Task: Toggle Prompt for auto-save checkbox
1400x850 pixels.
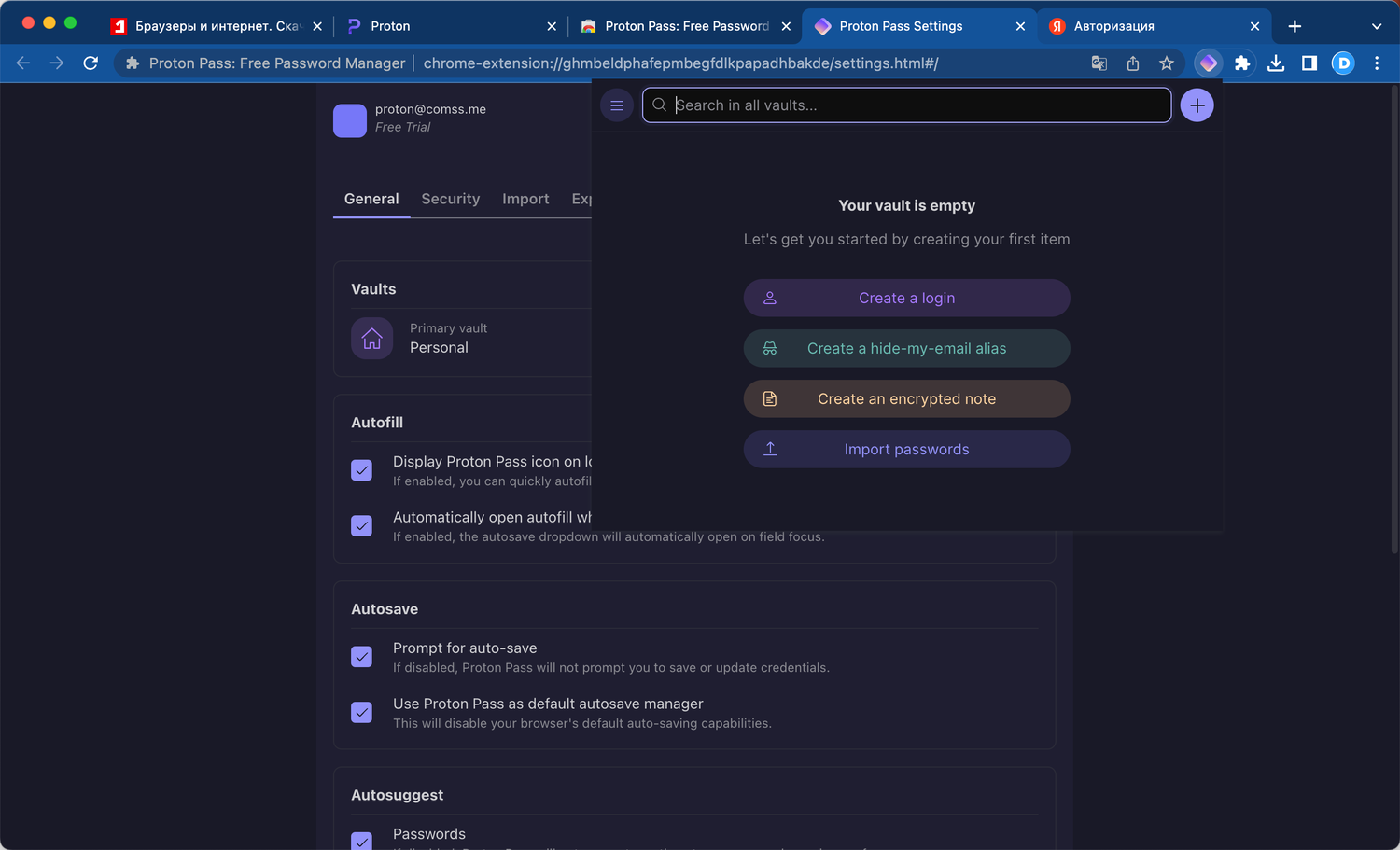Action: coord(362,657)
